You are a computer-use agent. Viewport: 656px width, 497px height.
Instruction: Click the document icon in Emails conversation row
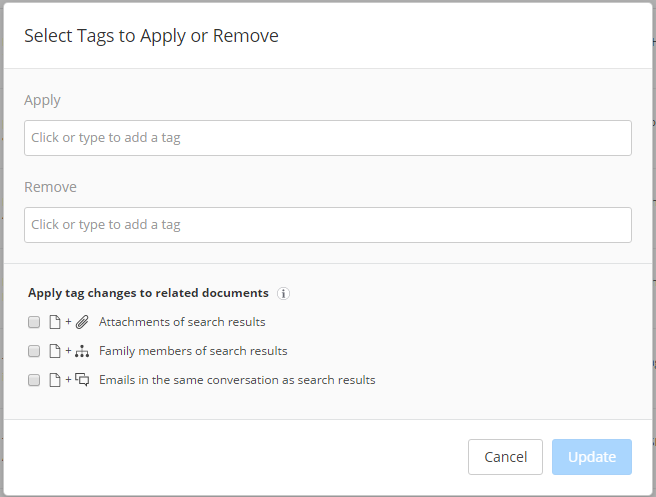[x=55, y=380]
